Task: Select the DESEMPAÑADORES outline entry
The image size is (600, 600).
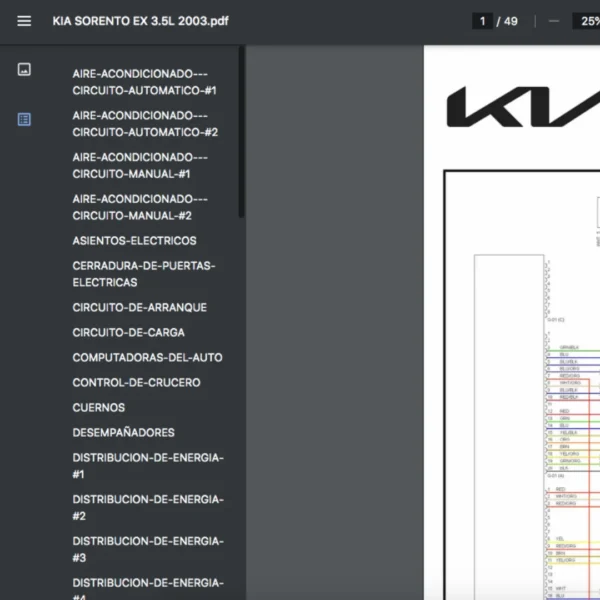Action: 123,432
